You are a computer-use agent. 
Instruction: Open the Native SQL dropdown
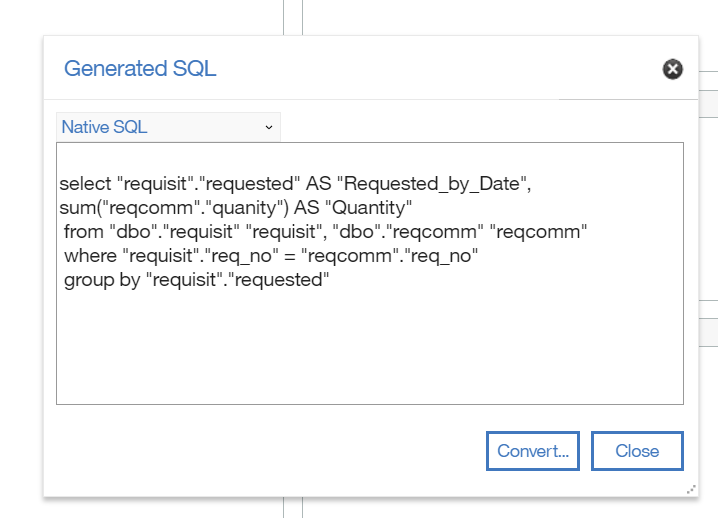tap(168, 127)
